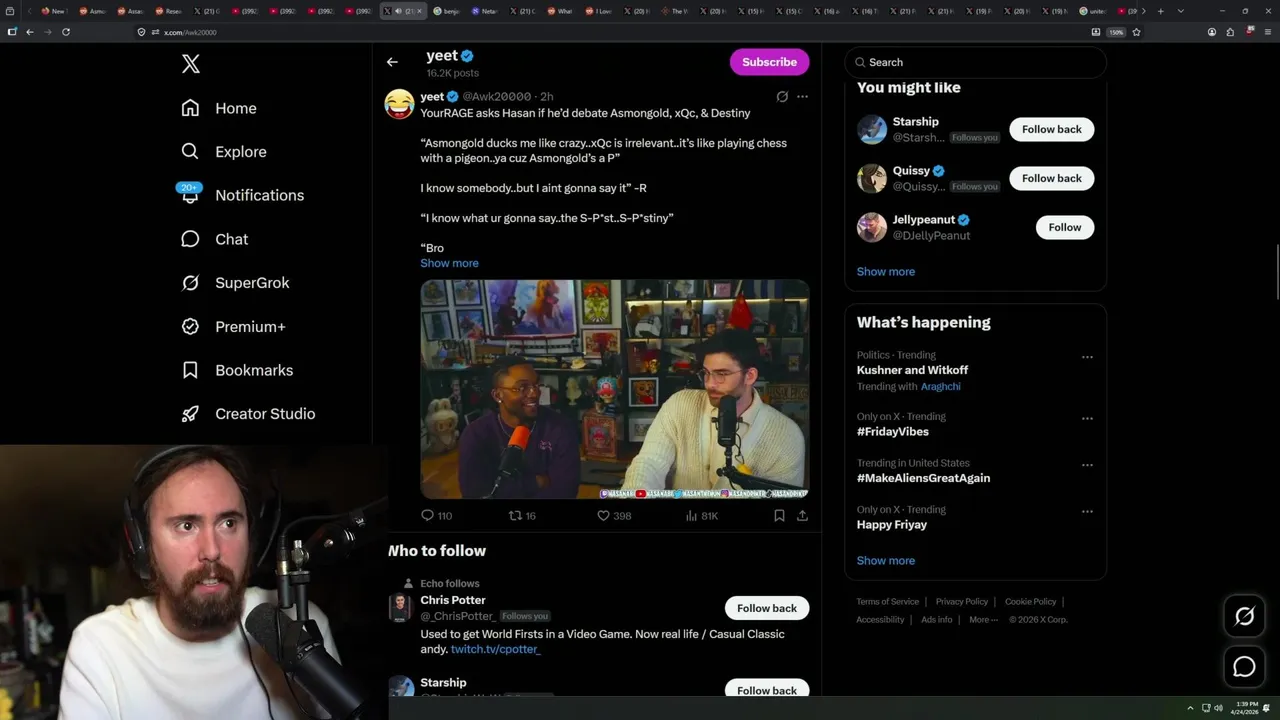This screenshot has height=720, width=1280.
Task: Focus the X Search field
Action: click(x=976, y=62)
